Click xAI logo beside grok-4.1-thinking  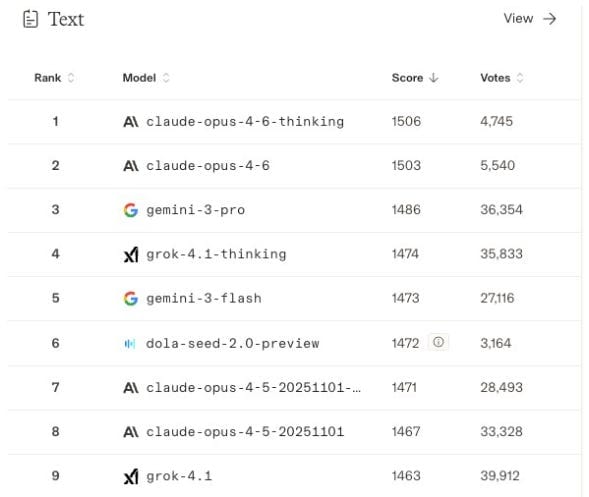[131, 254]
